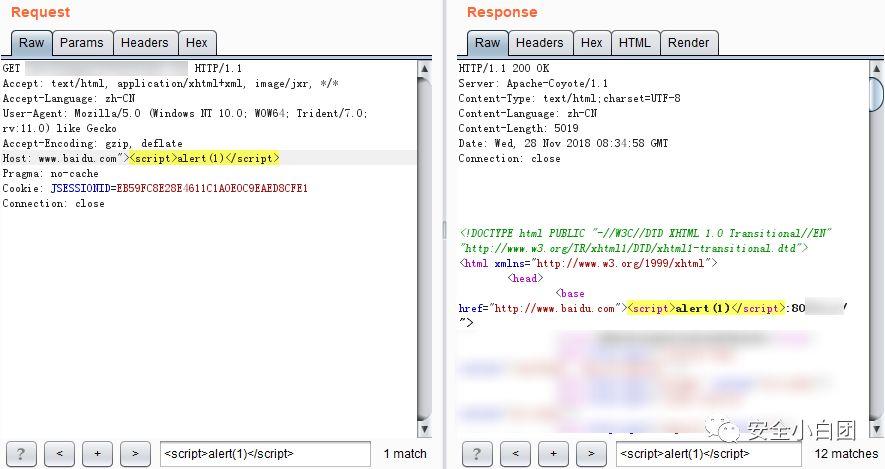Click the 'Pragma: no-cache' request header

[51, 173]
